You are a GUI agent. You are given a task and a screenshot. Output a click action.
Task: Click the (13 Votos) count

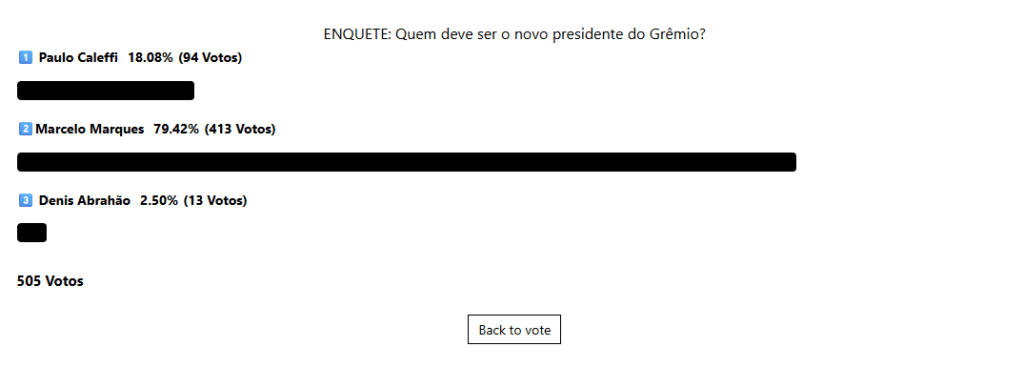click(215, 200)
